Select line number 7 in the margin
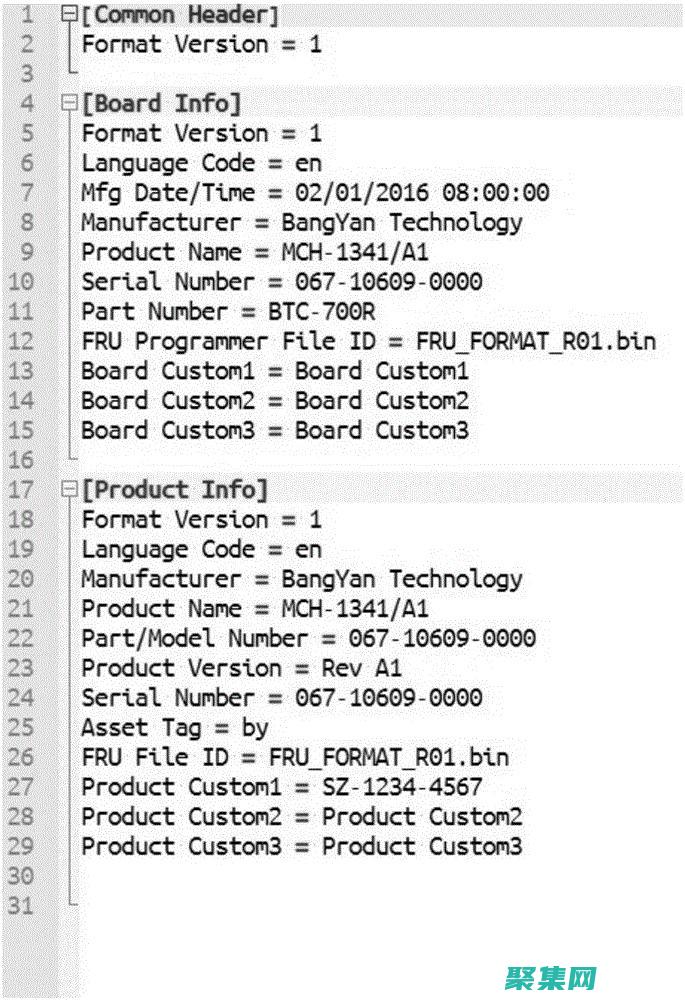The width and height of the screenshot is (685, 1000). coord(26,193)
